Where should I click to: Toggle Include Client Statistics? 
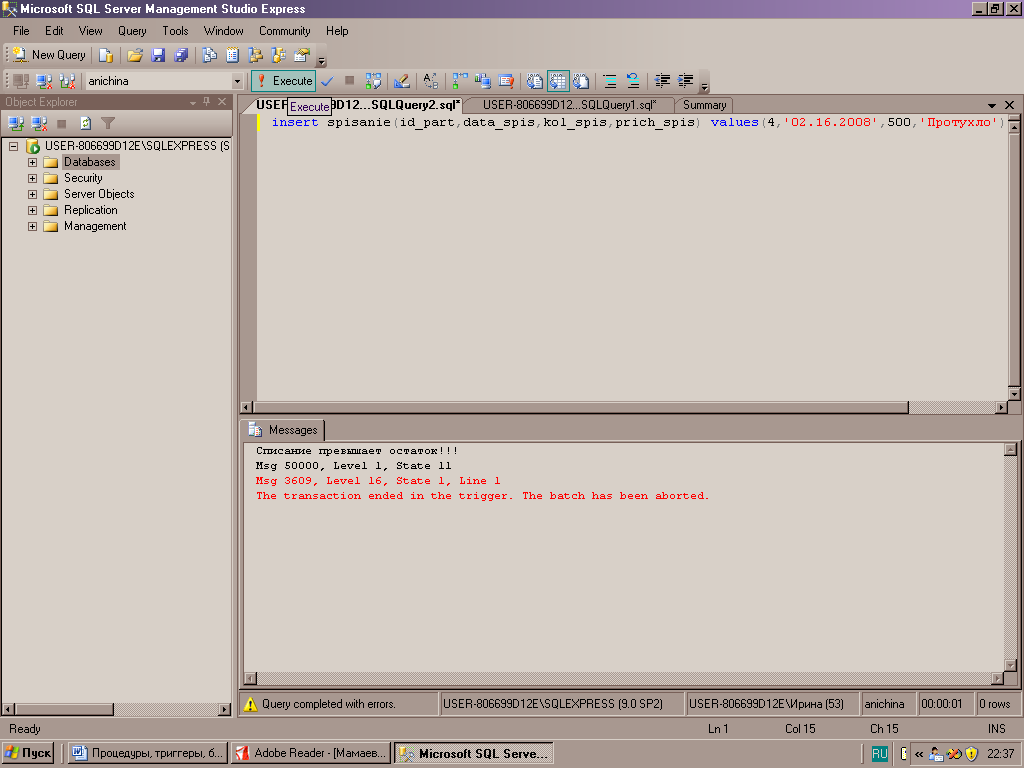click(x=483, y=81)
